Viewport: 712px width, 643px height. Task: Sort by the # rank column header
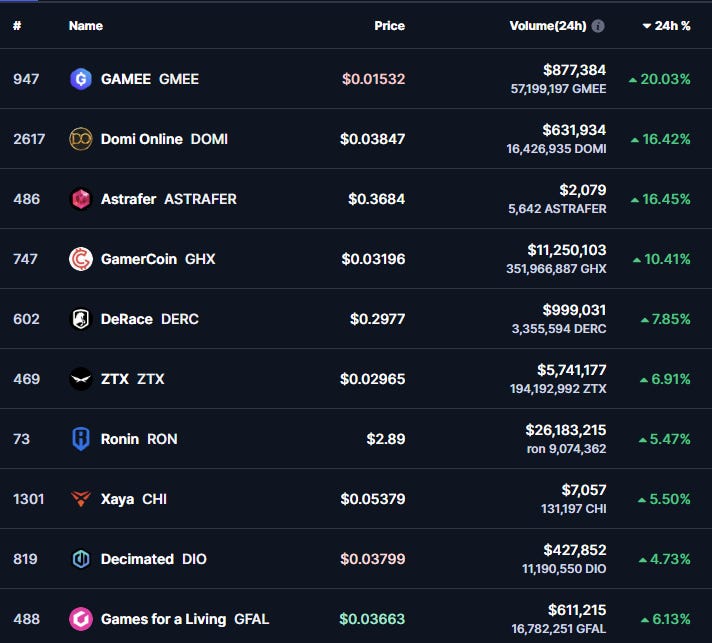click(x=17, y=26)
